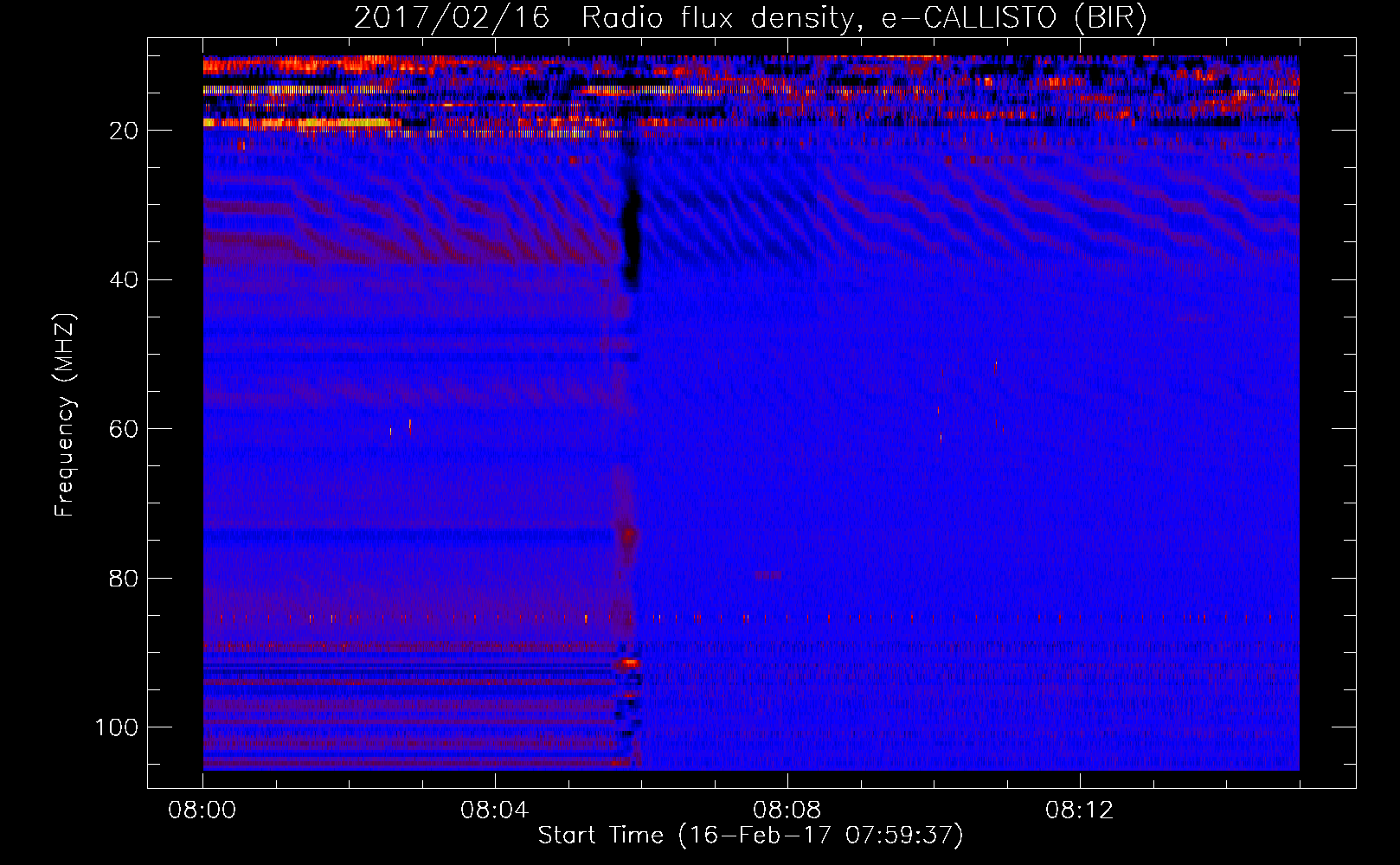Click the 100 MHz frequency tick label
This screenshot has height=865, width=1400.
click(117, 727)
